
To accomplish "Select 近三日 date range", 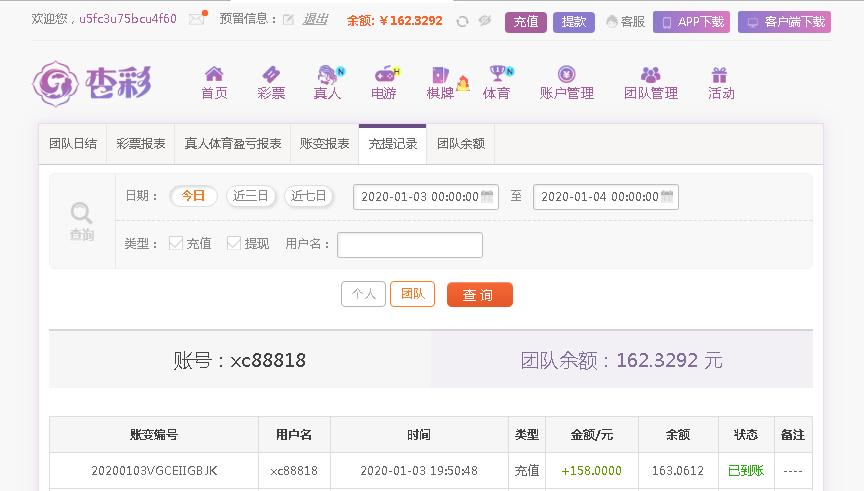I will [x=251, y=196].
